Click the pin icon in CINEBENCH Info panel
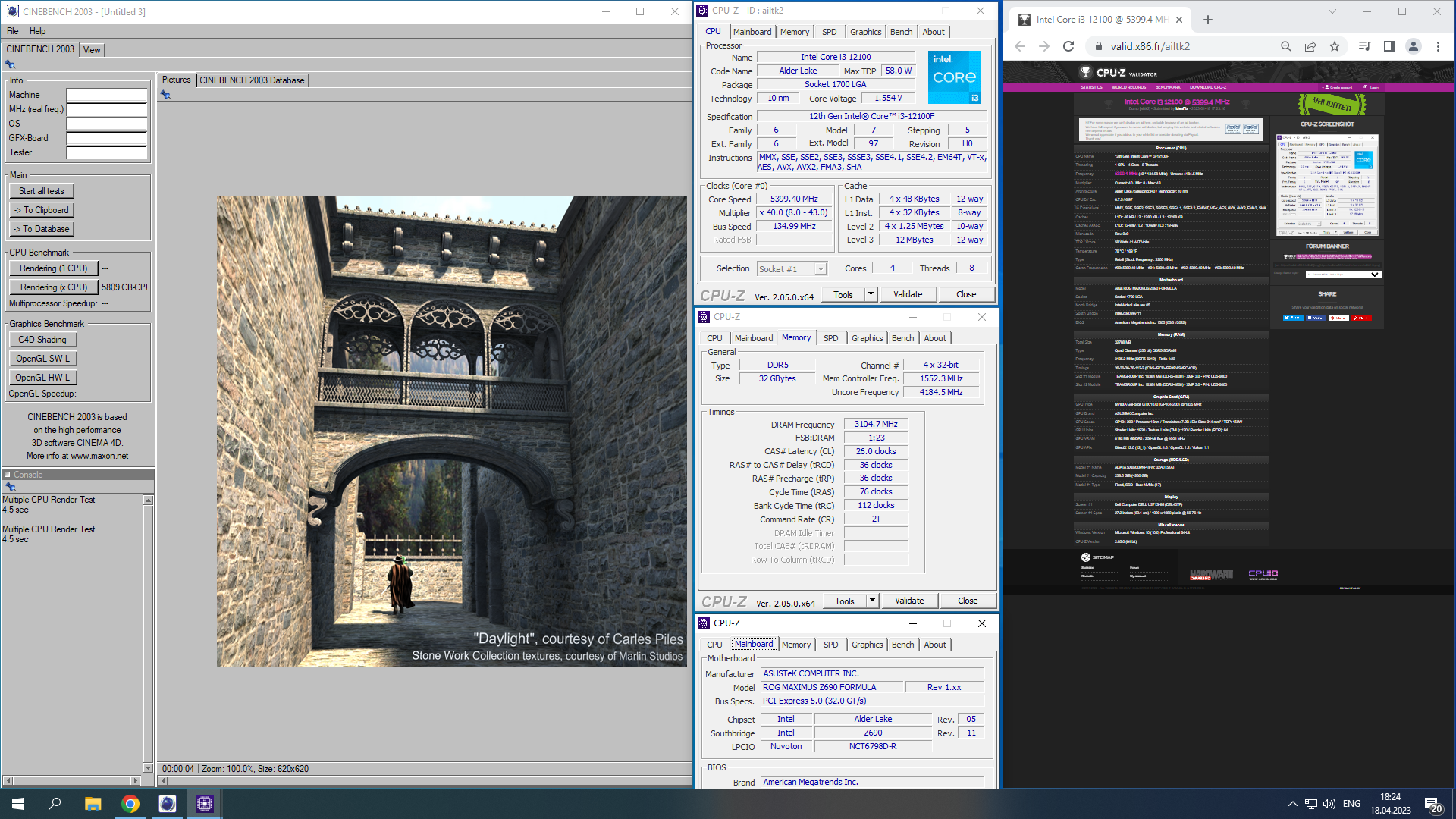 [10, 64]
